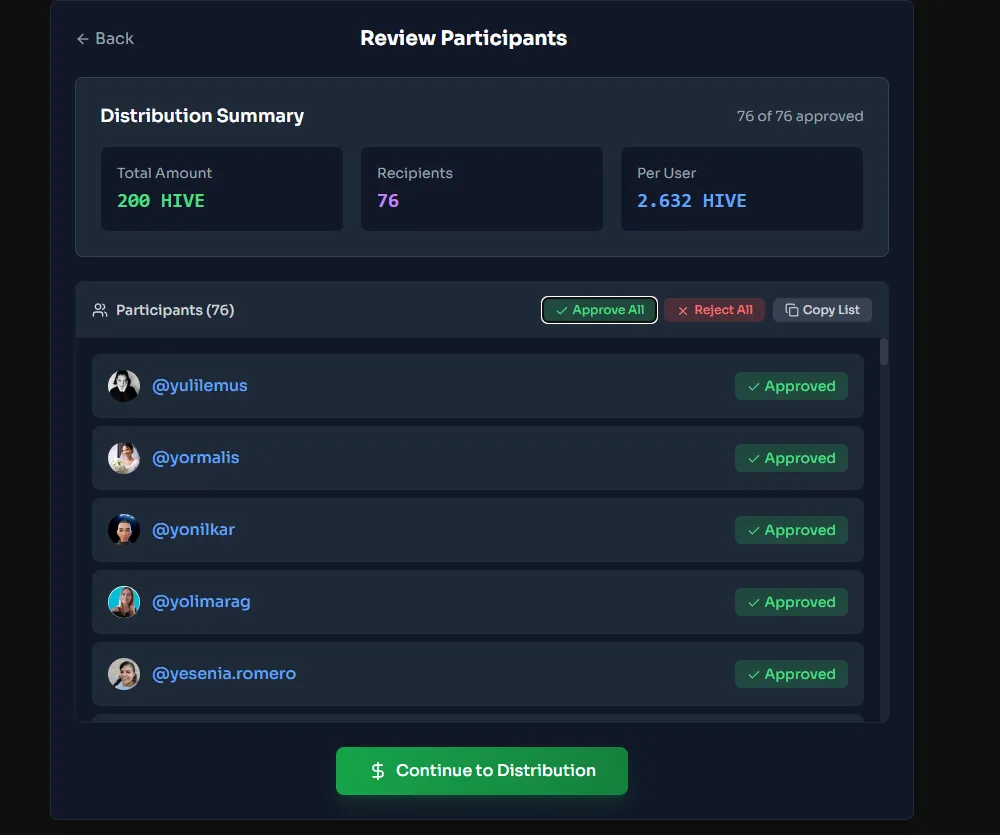
Task: Toggle Approved status for @yonilkar
Action: 791,530
